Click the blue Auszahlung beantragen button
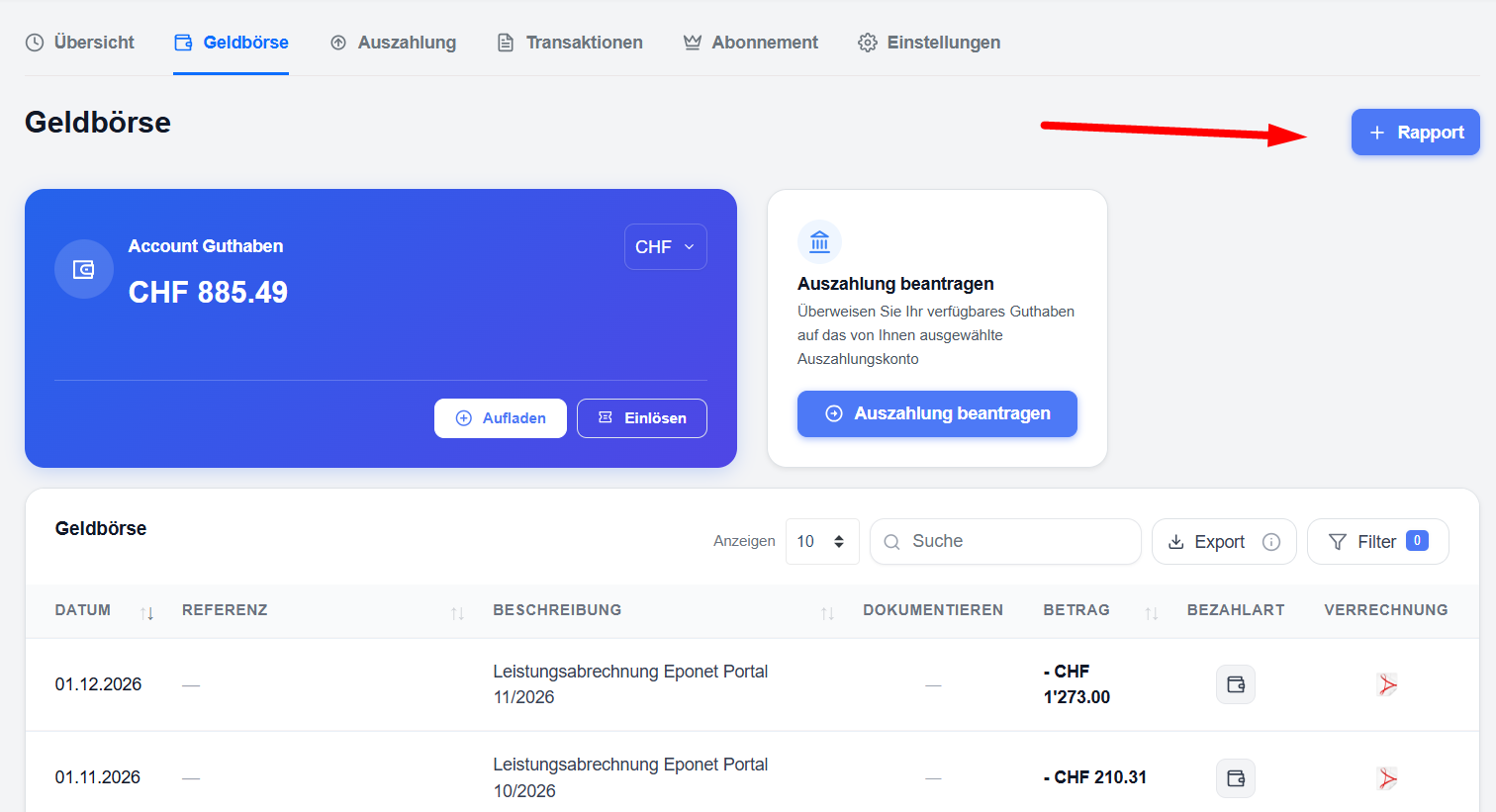Screen dimensions: 1496x812 pos(937,413)
